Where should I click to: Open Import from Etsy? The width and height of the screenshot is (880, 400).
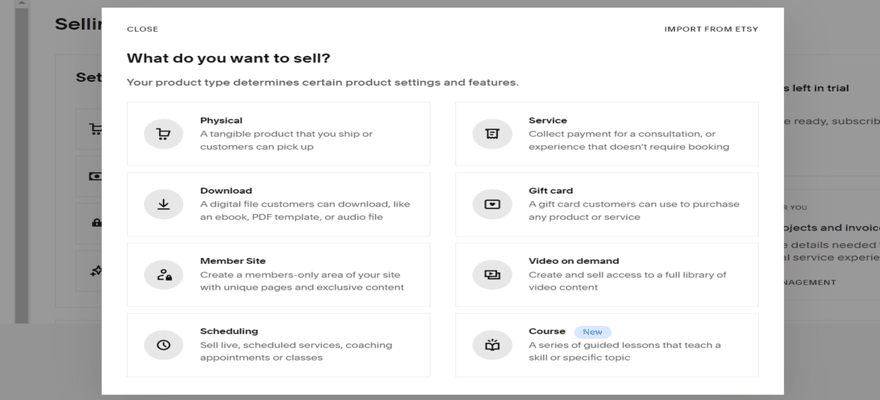(x=711, y=29)
